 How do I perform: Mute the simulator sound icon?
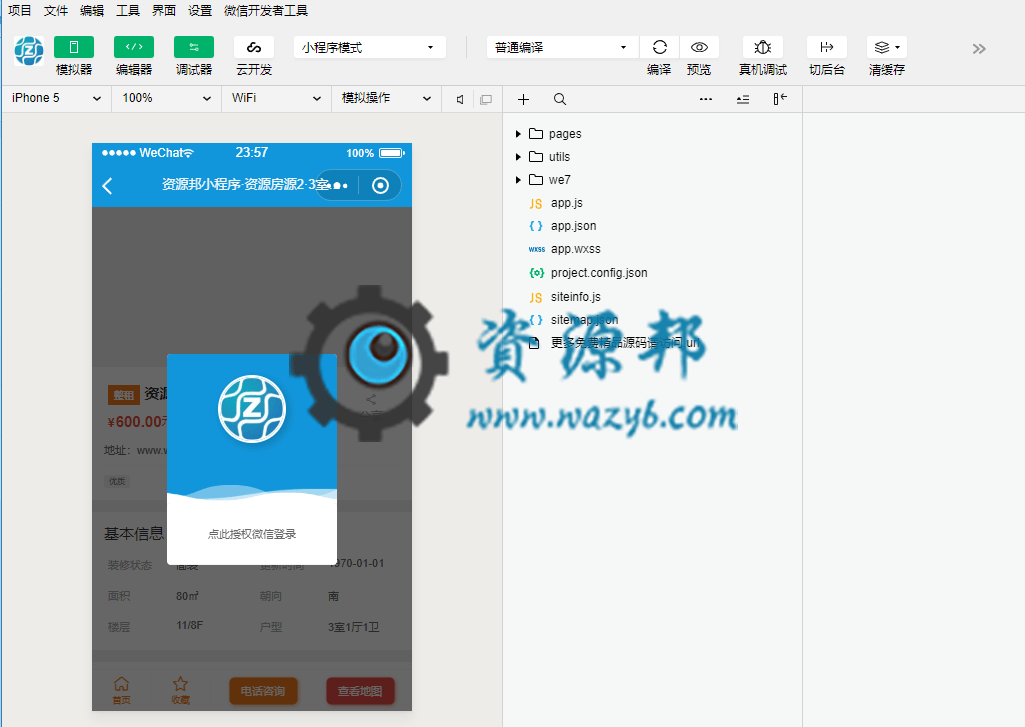(x=460, y=99)
